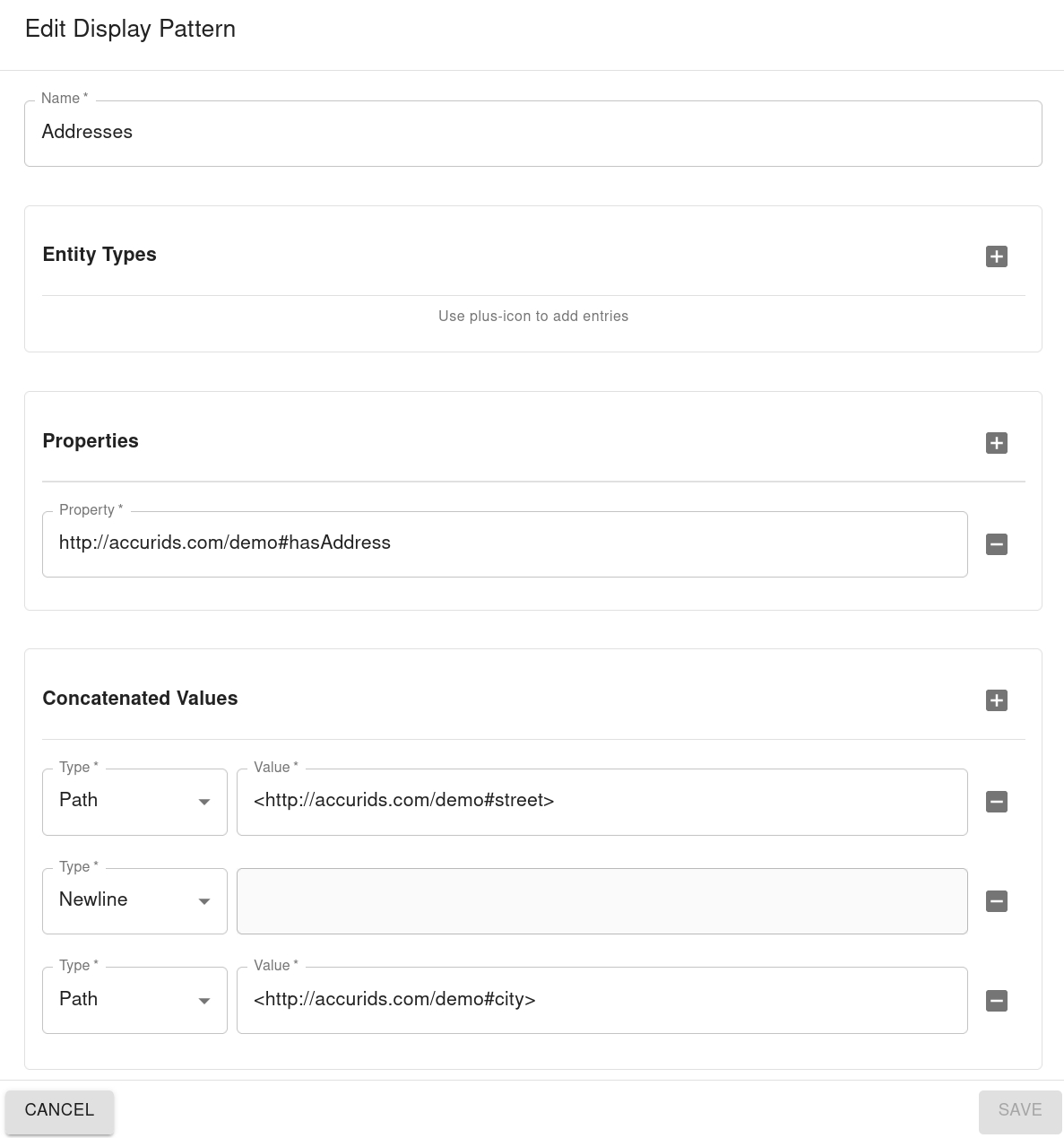Add a new entry with the Properties plus icon

(x=996, y=442)
